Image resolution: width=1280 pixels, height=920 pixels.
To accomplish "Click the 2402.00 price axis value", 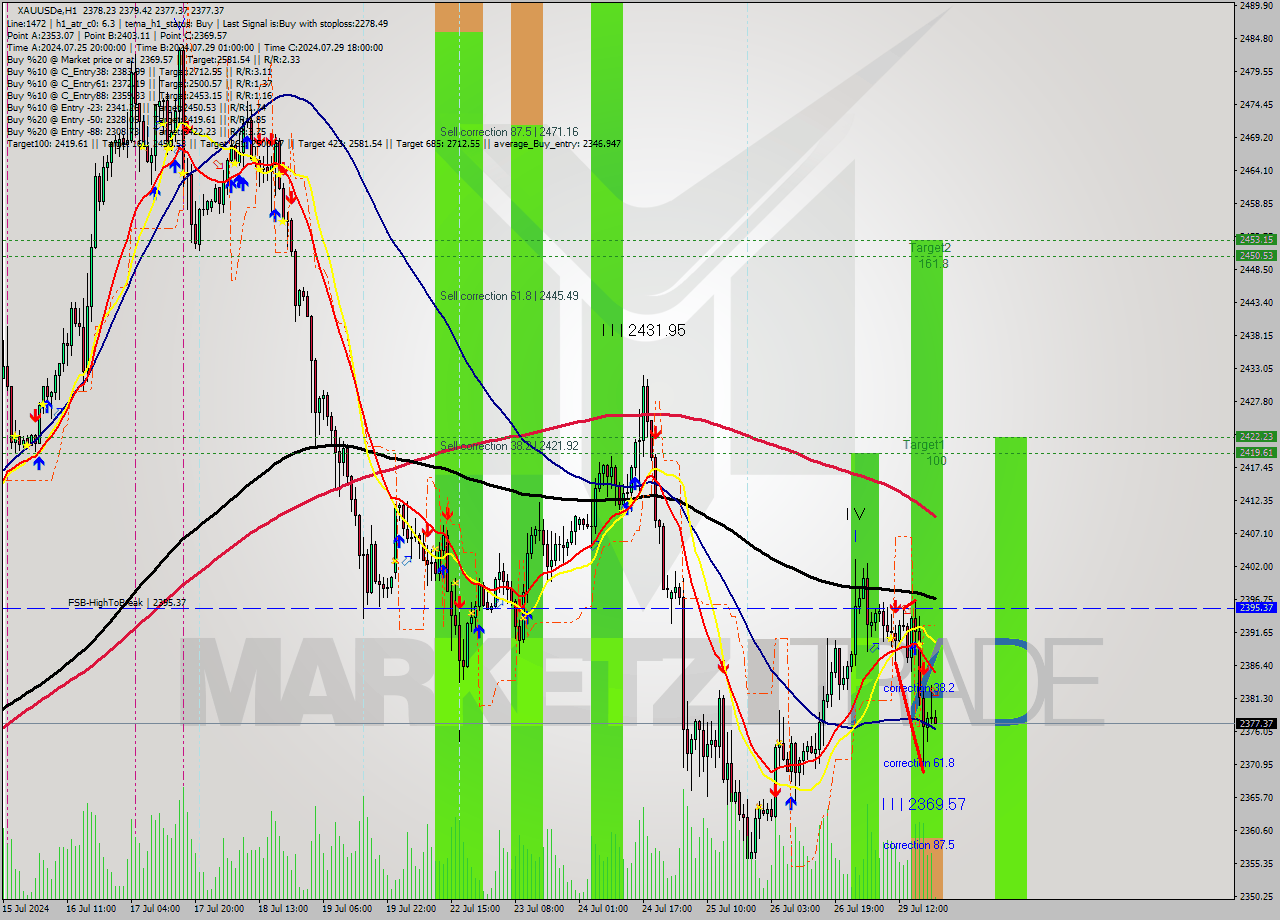I will [1256, 566].
